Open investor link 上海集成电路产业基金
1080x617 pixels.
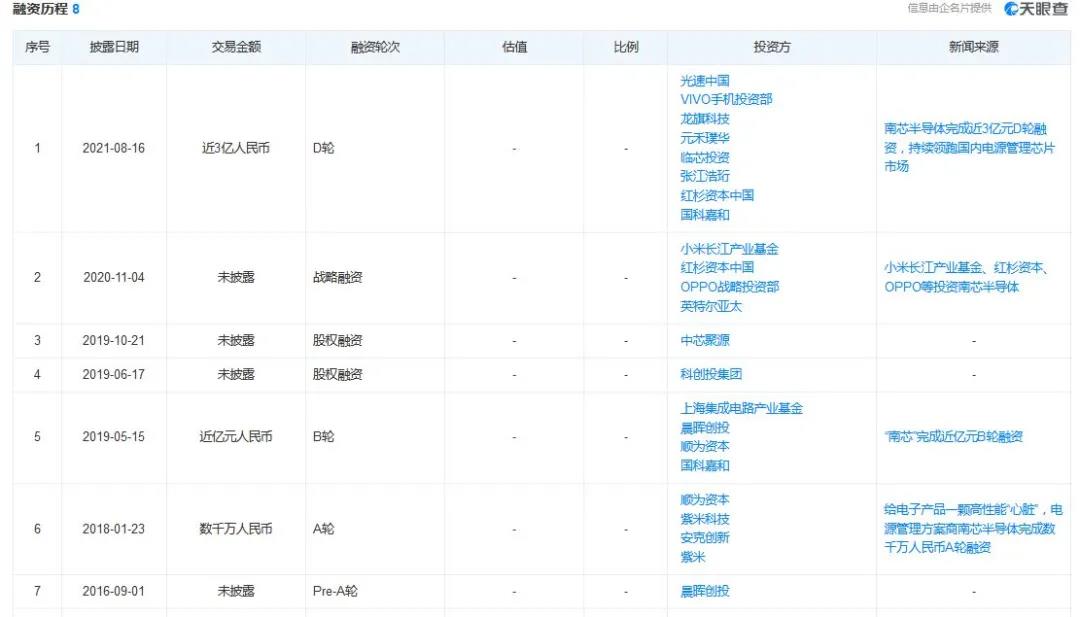(x=742, y=408)
